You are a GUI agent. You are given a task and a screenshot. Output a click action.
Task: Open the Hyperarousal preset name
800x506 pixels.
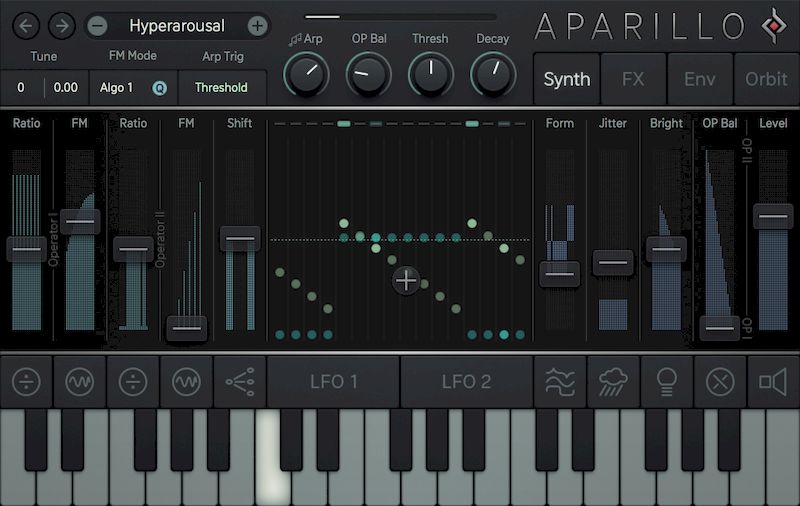tap(177, 26)
